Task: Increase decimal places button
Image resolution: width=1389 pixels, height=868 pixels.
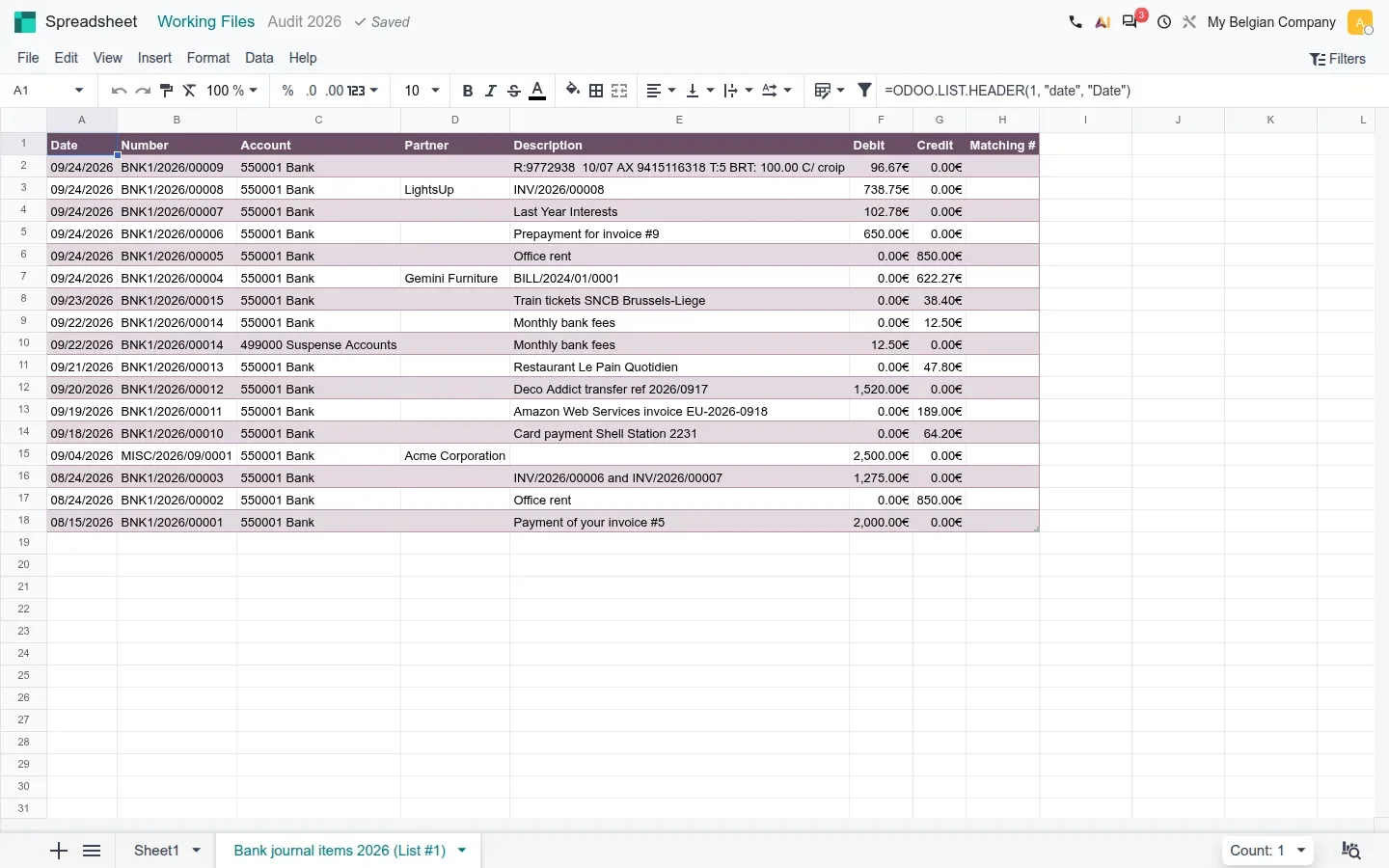Action: pyautogui.click(x=334, y=91)
